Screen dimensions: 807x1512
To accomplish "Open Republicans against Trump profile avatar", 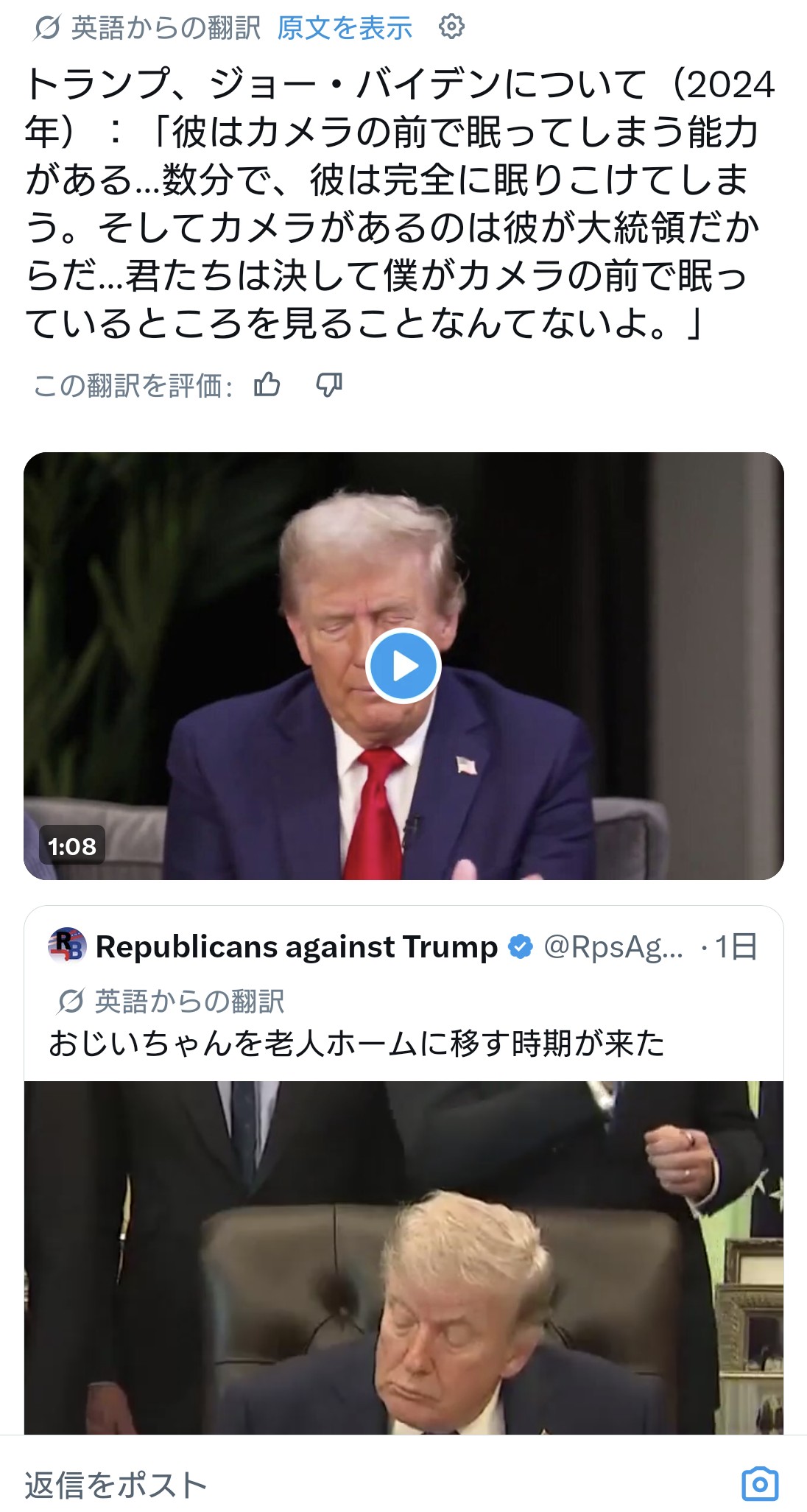I will coord(67,946).
